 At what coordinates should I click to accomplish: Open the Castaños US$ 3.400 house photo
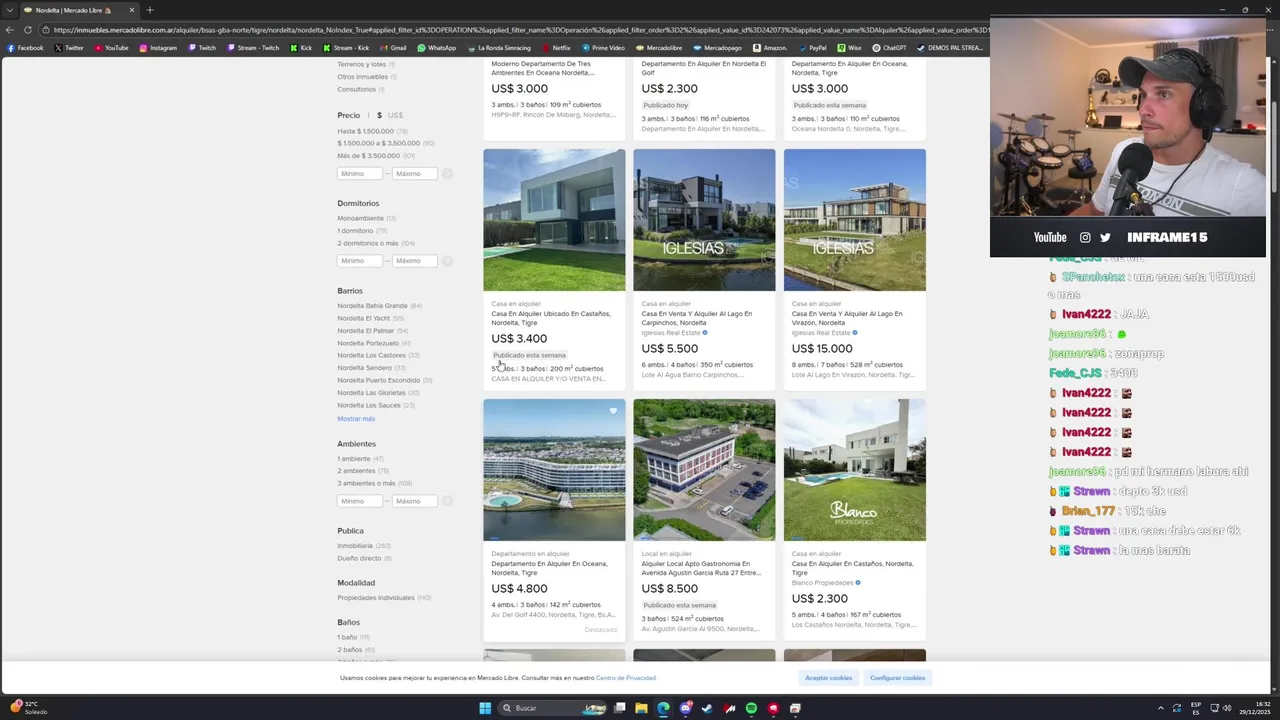click(554, 220)
